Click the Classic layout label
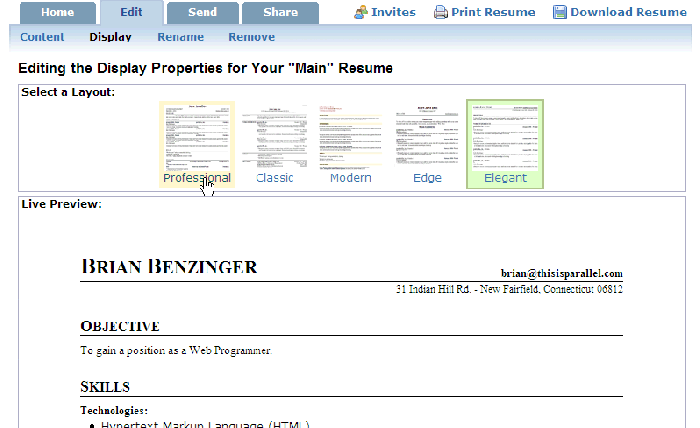 click(x=275, y=178)
